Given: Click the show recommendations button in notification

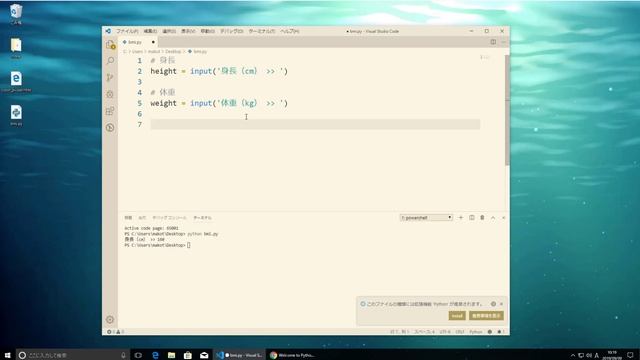Looking at the screenshot, I should click(x=486, y=316).
